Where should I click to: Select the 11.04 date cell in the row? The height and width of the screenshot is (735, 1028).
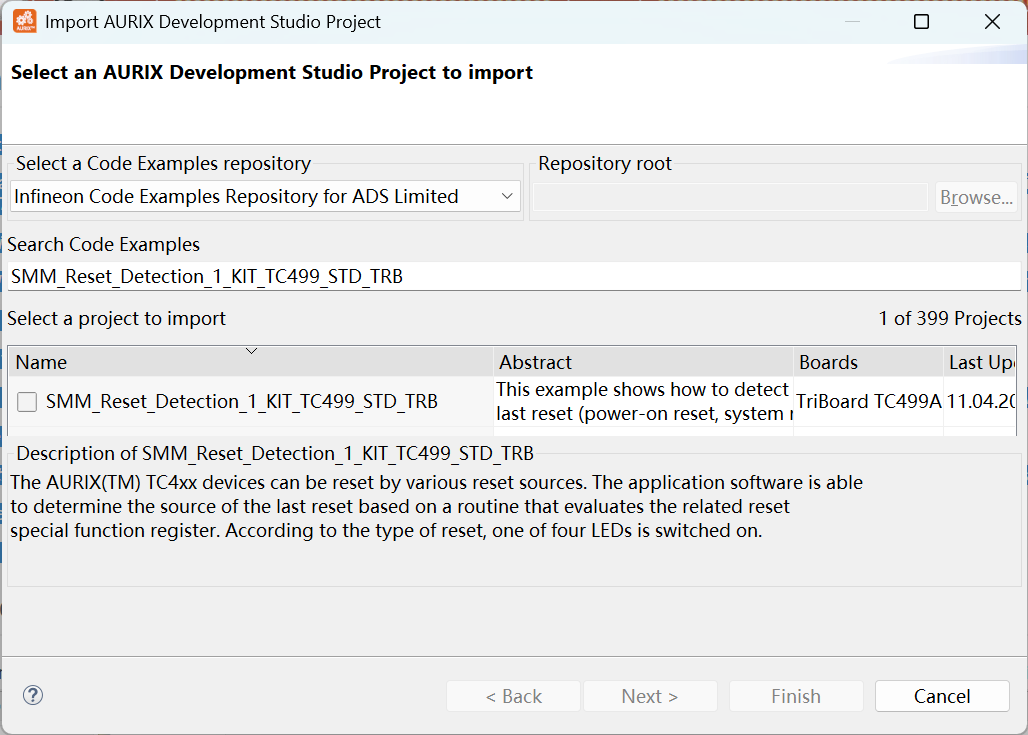(x=981, y=402)
